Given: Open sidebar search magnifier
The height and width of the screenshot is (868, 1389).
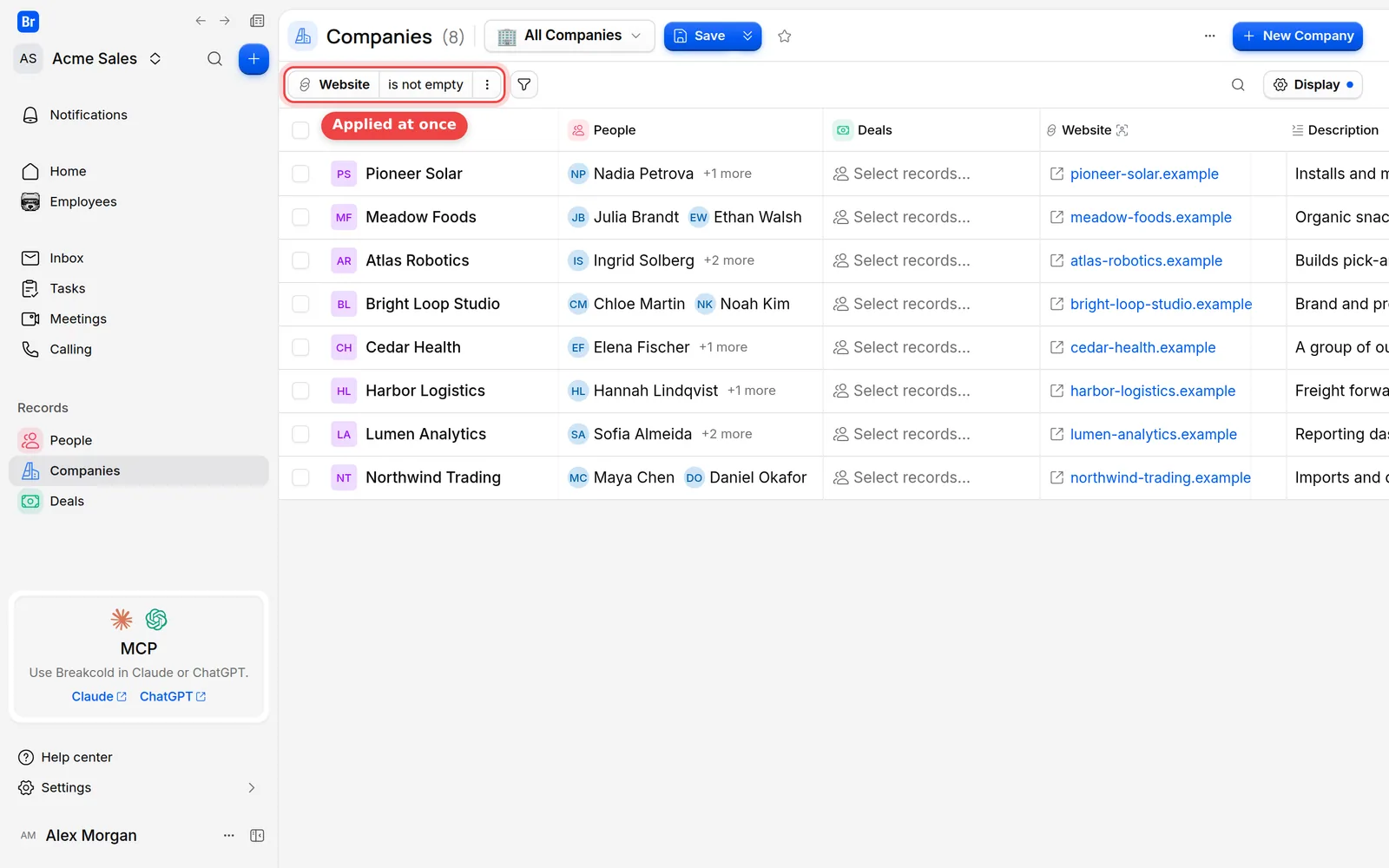Looking at the screenshot, I should tap(214, 59).
